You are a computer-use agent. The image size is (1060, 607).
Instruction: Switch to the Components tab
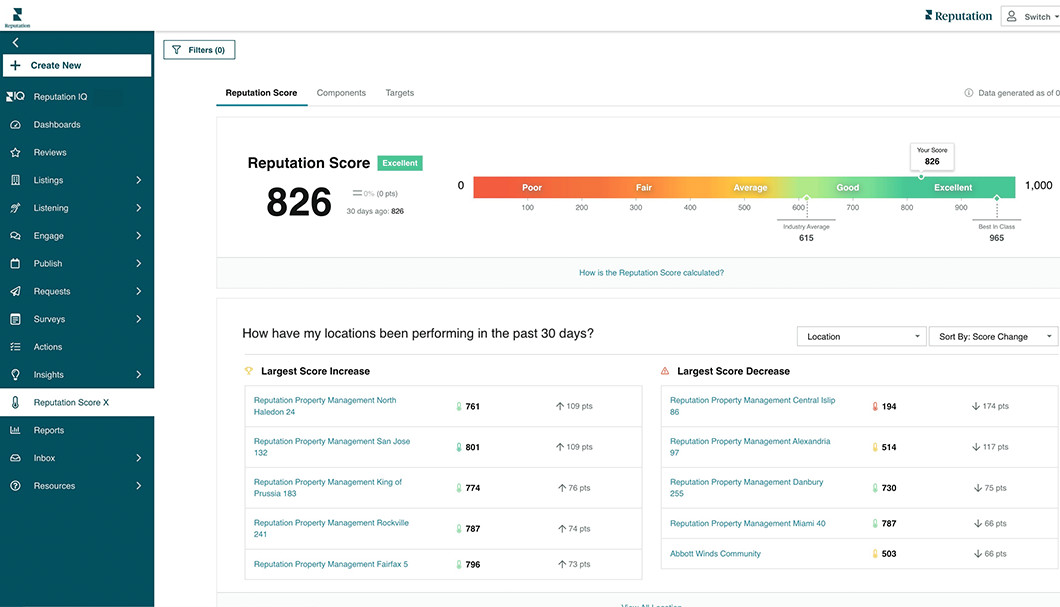341,93
